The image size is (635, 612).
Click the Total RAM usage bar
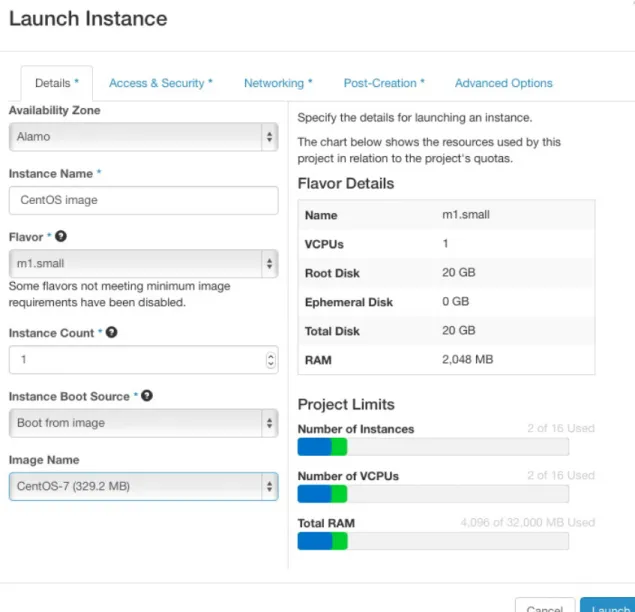click(433, 541)
